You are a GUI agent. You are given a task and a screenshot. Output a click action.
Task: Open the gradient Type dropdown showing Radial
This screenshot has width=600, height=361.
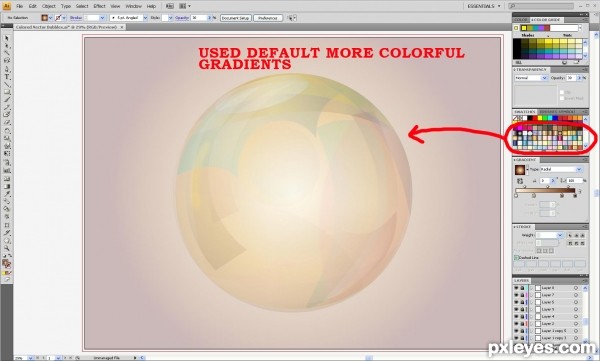coord(562,169)
